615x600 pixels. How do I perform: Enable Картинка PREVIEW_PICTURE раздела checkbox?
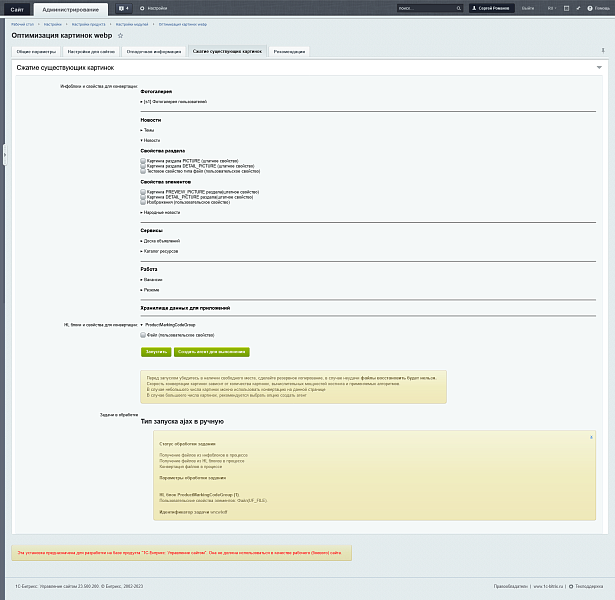(144, 191)
